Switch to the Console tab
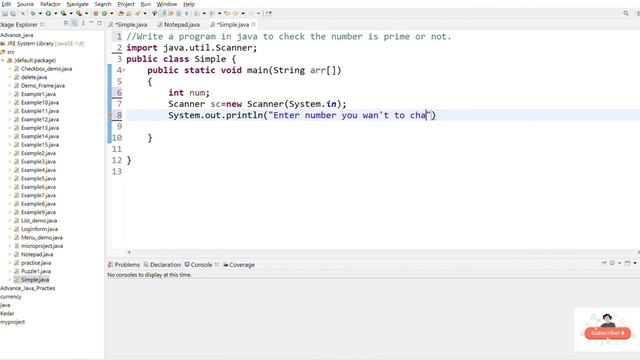Viewport: 640px width, 360px height. tap(198, 264)
